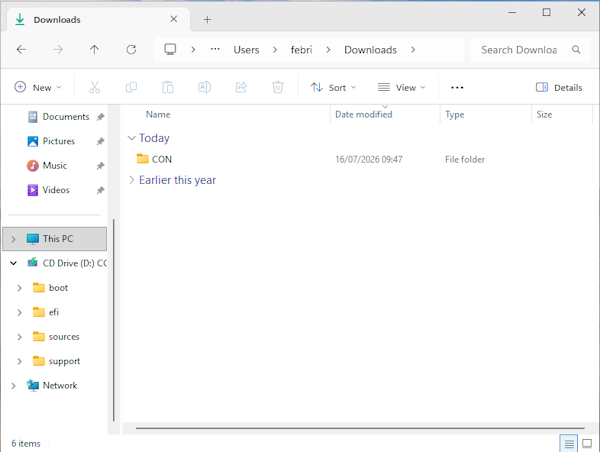Click the New button

(x=38, y=88)
